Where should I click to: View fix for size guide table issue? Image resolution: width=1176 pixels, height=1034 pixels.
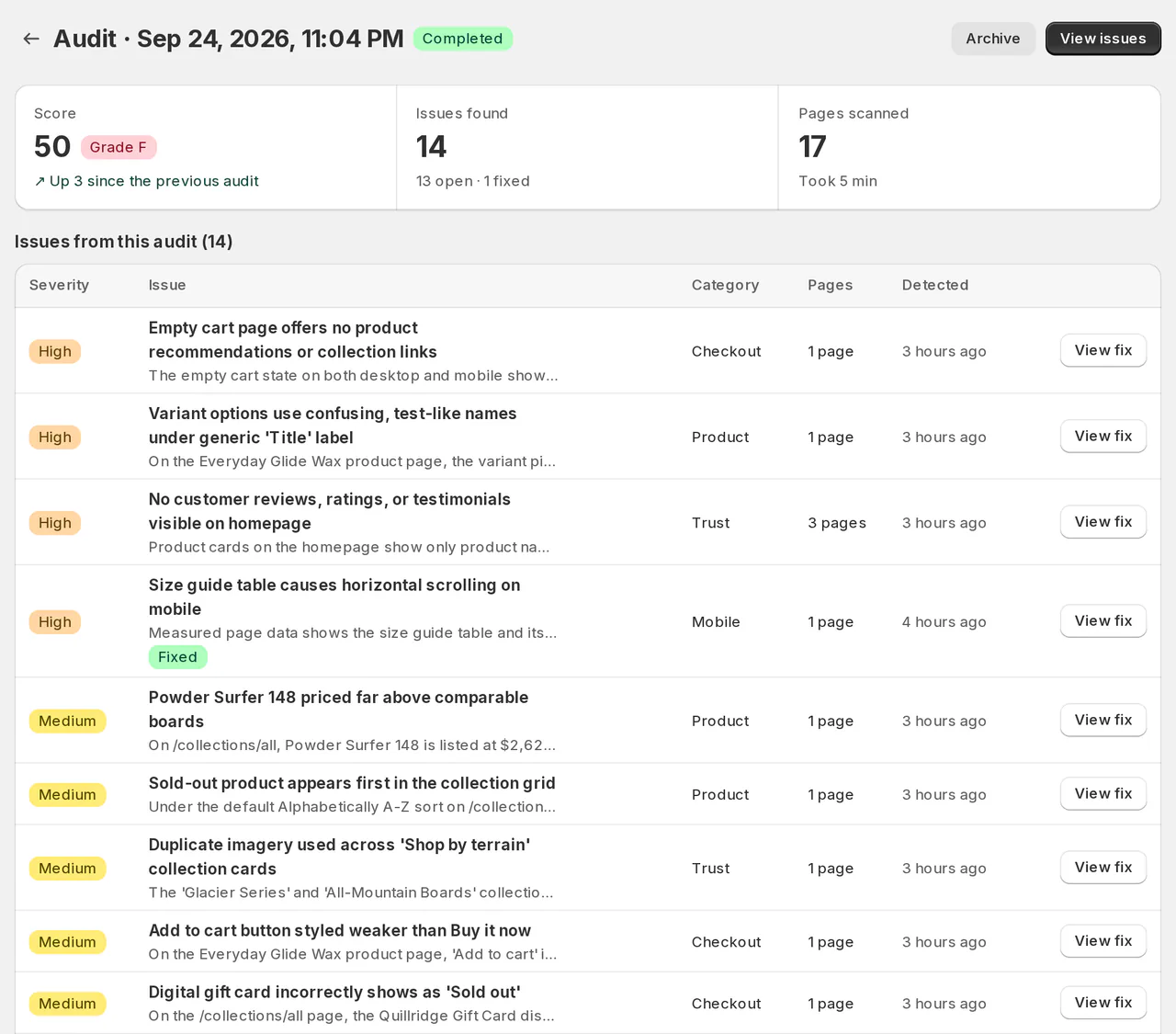pos(1103,620)
